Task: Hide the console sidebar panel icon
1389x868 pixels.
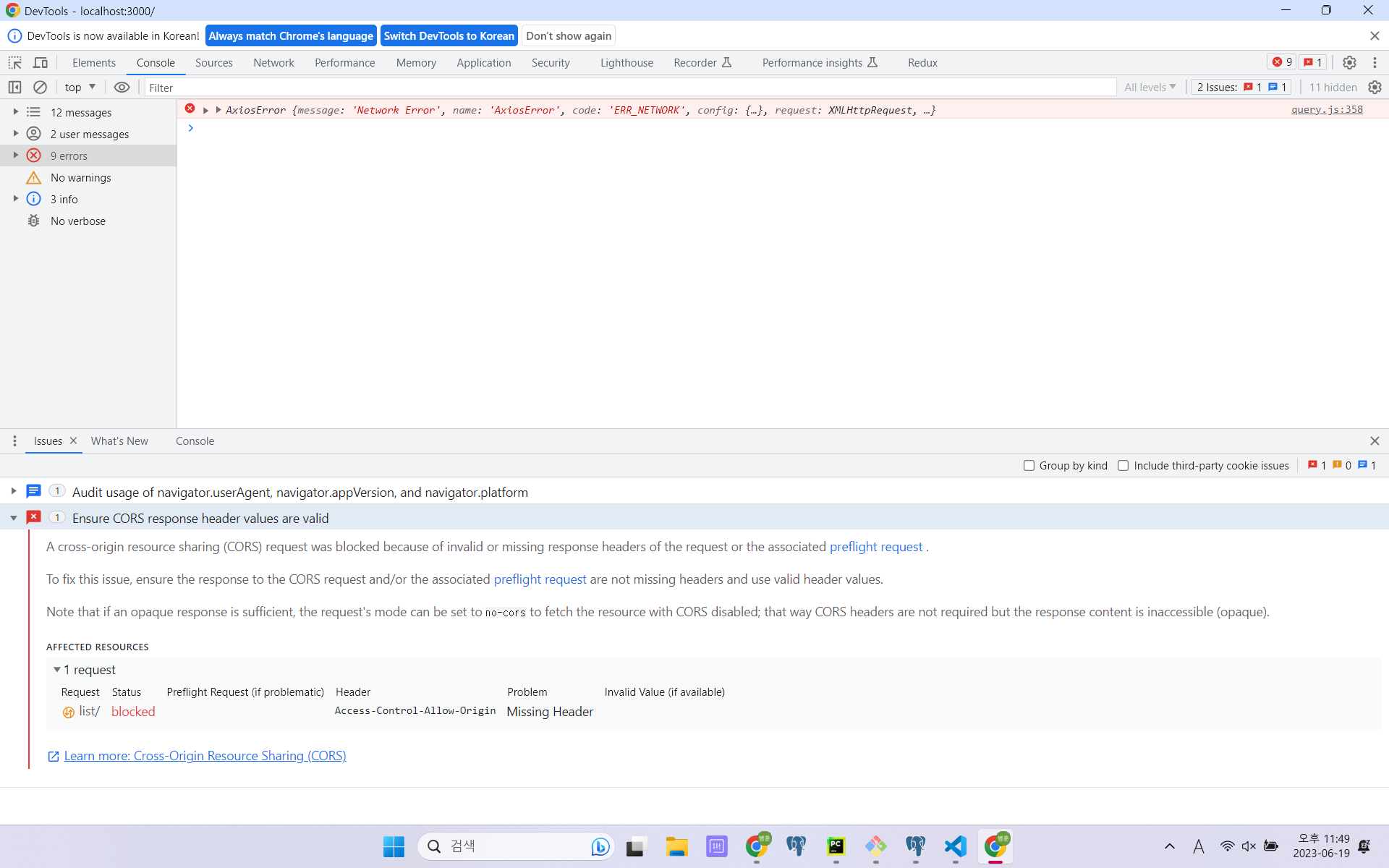Action: 14,88
